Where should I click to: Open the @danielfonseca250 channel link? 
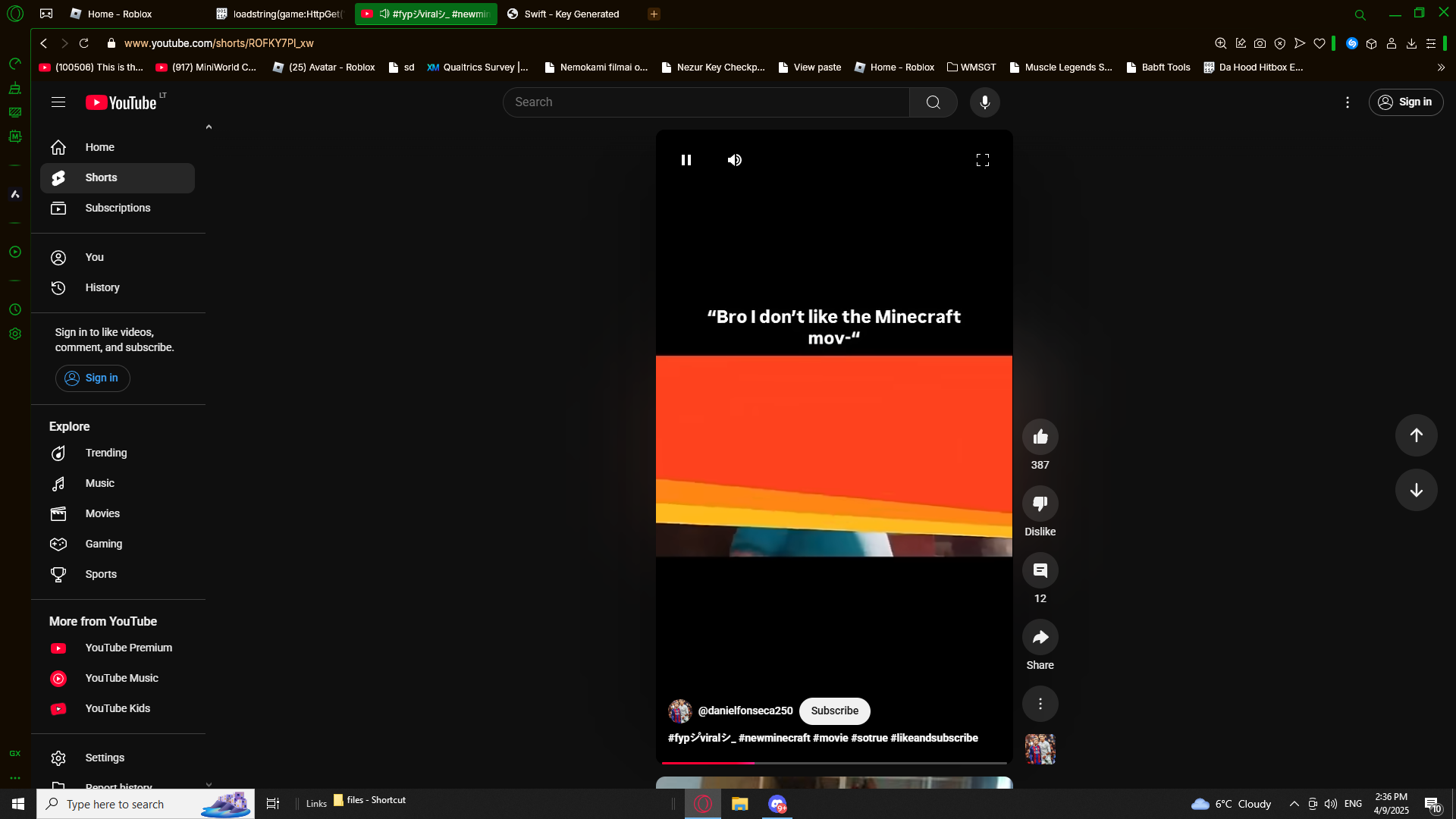[745, 711]
